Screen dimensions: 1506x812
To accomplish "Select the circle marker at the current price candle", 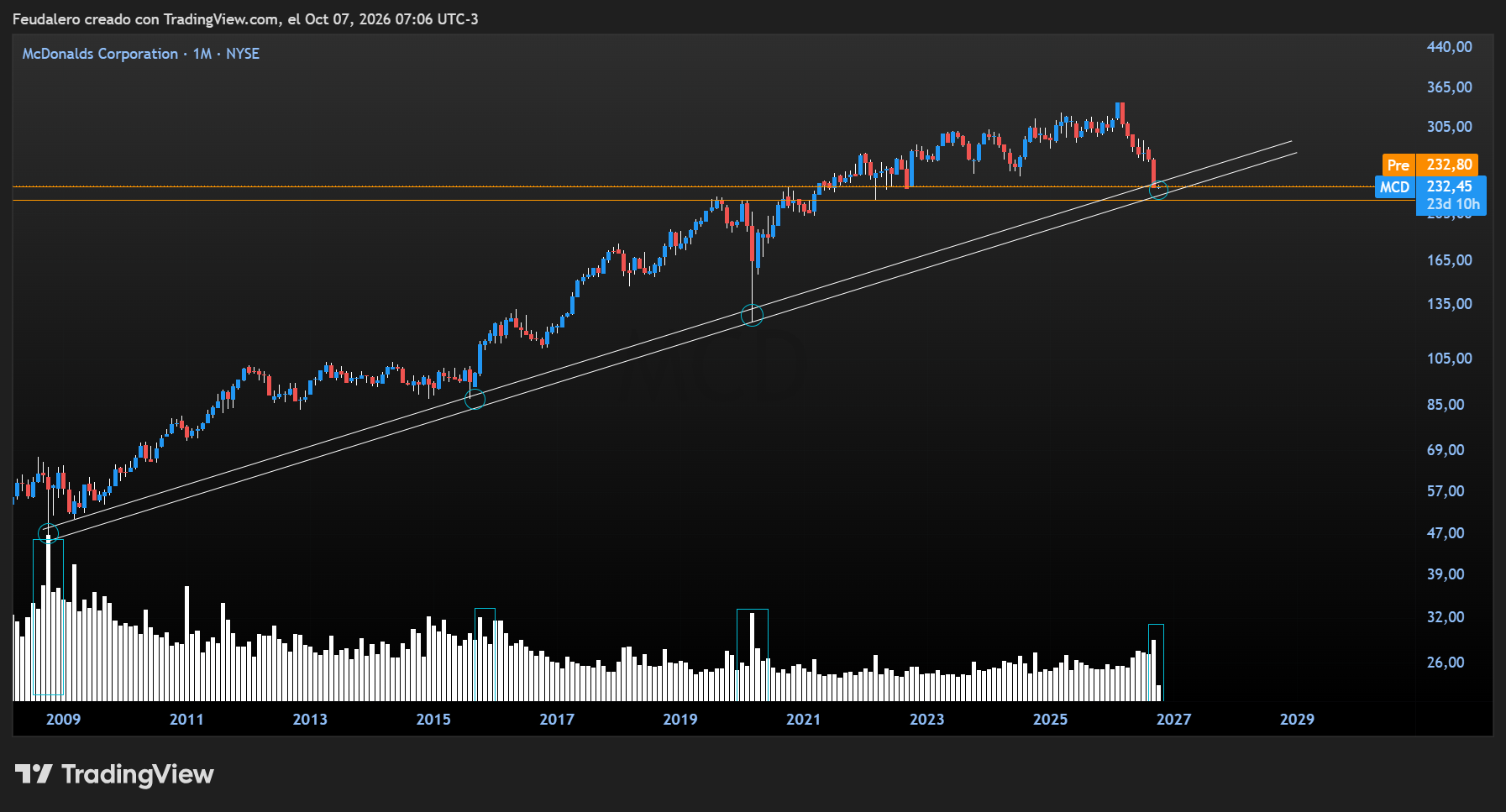I will [x=1158, y=189].
